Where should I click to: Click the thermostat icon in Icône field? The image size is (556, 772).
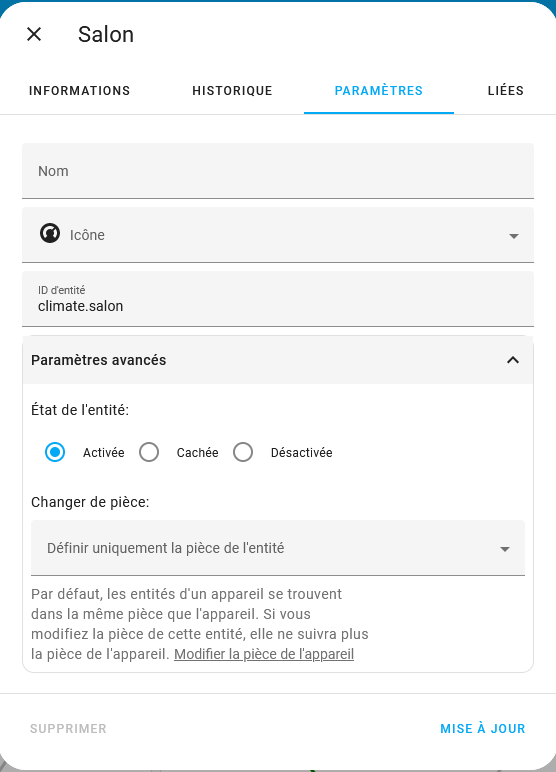point(50,233)
